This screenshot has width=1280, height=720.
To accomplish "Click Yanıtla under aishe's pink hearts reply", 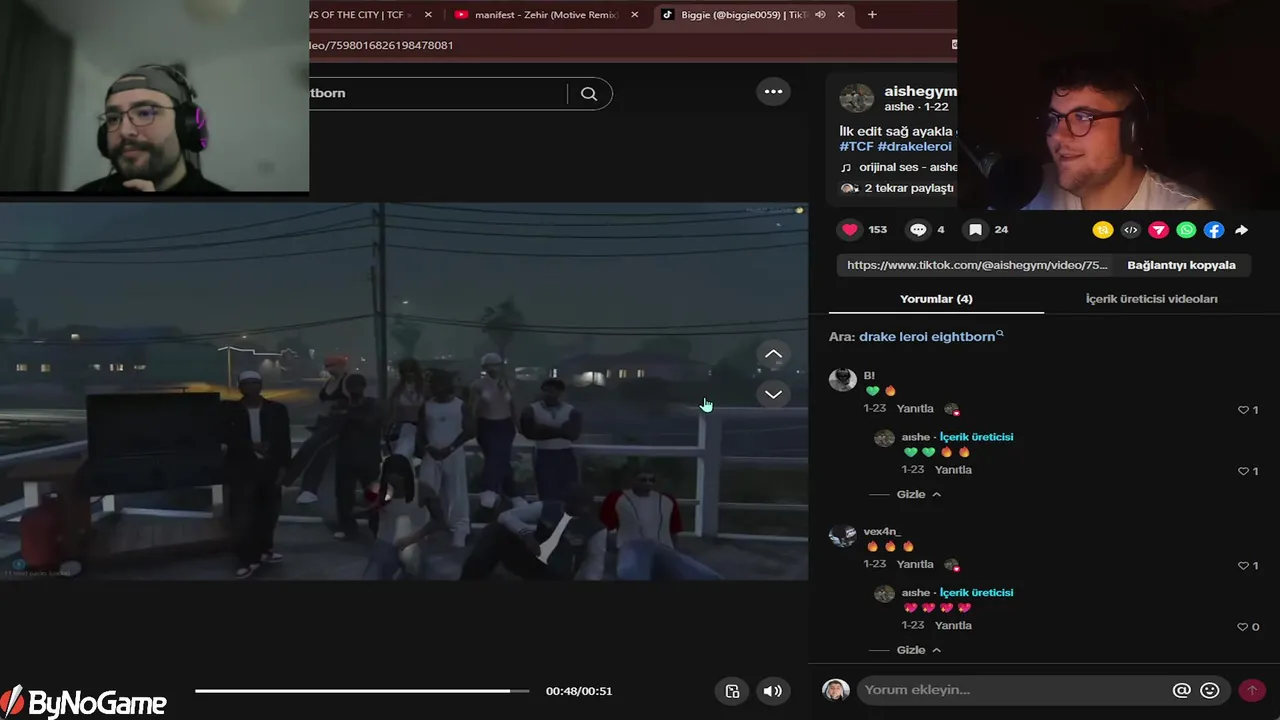I will (953, 626).
